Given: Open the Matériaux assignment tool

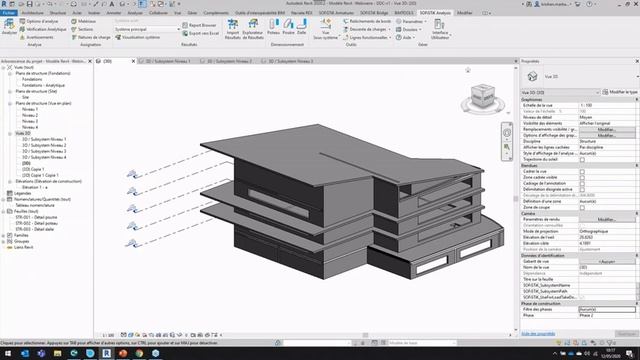Looking at the screenshot, I should pos(84,21).
